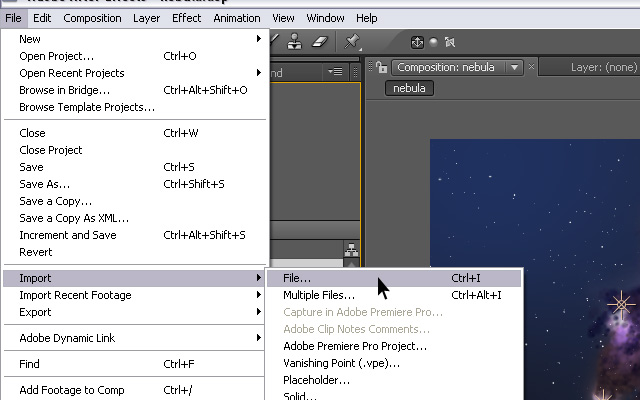Open the Composition: nebula viewer dropdown arrow
This screenshot has width=640, height=400.
click(514, 67)
